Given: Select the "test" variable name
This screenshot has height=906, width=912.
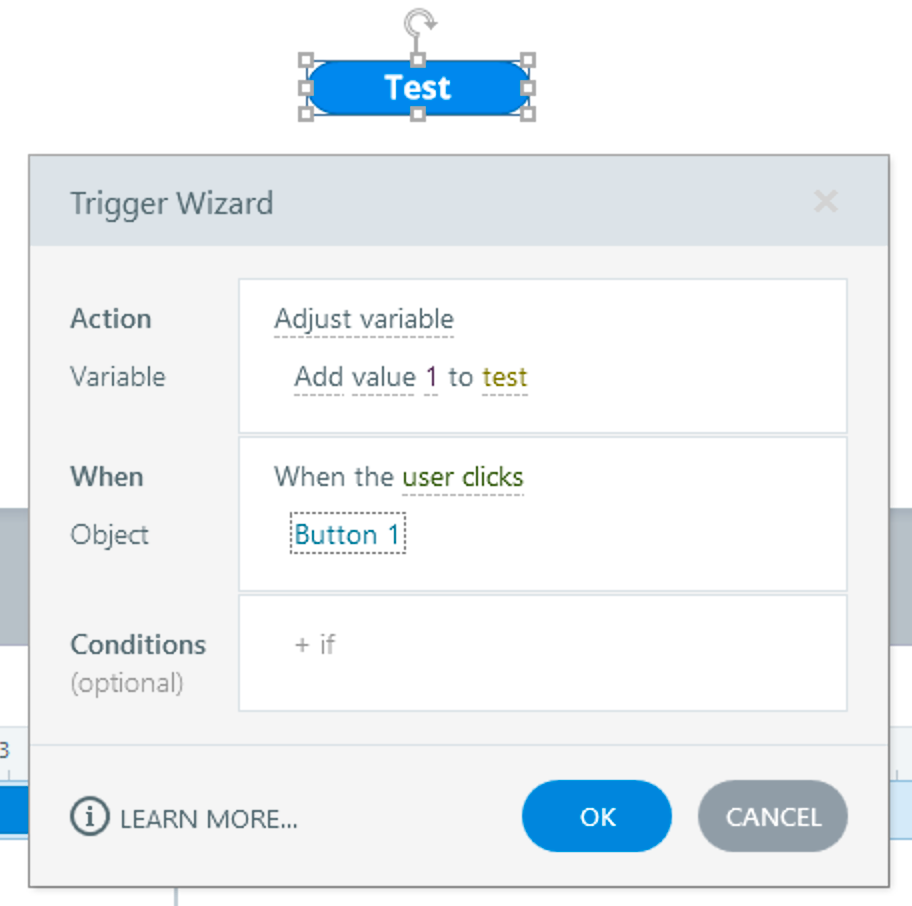Looking at the screenshot, I should pyautogui.click(x=504, y=377).
